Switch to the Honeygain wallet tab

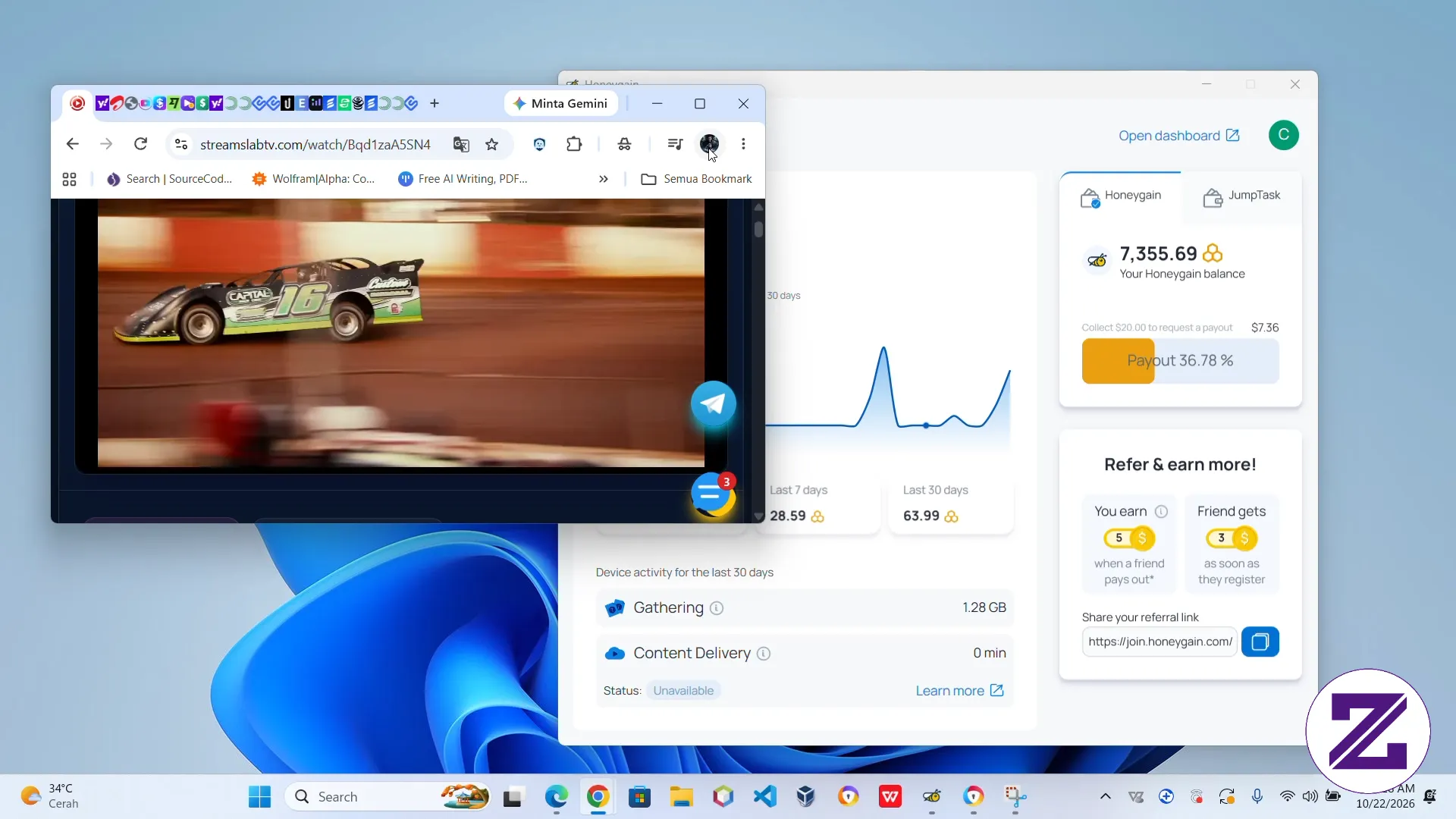(1120, 197)
